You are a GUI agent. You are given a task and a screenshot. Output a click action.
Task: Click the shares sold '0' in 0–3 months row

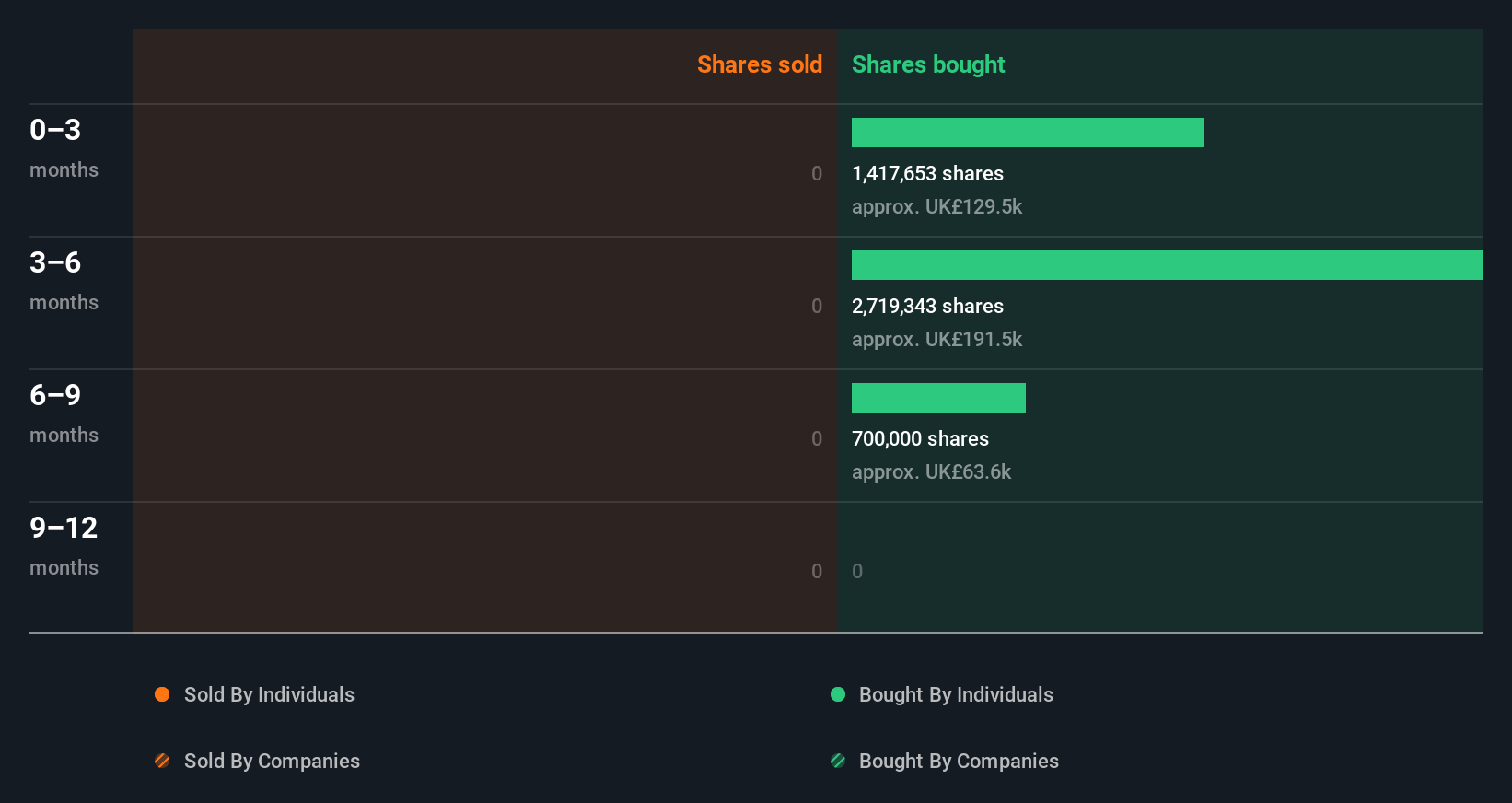(817, 173)
